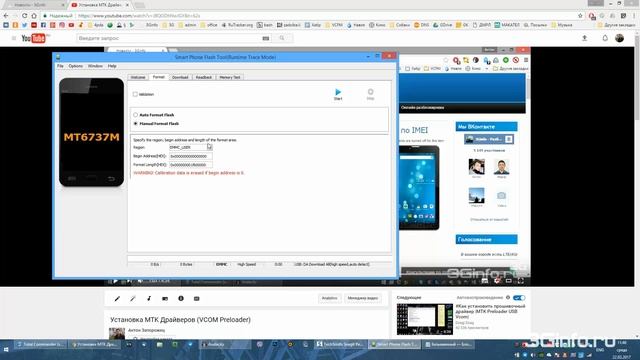Click the Begin Address(HEX) input field
Screen dimensions: 640x360
pyautogui.click(x=191, y=156)
